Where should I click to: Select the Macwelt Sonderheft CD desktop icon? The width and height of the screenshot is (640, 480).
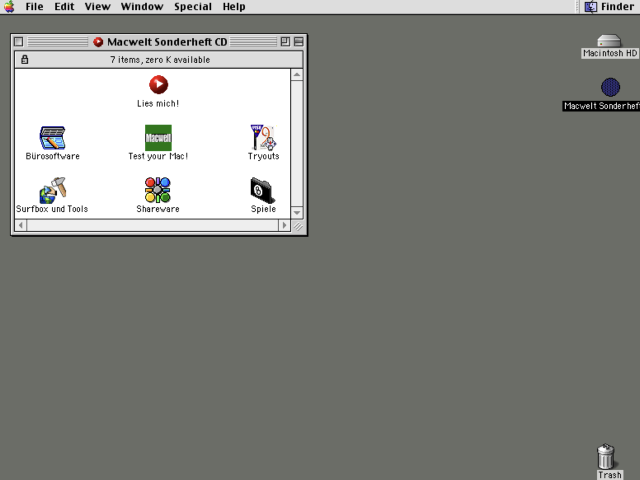click(x=610, y=87)
